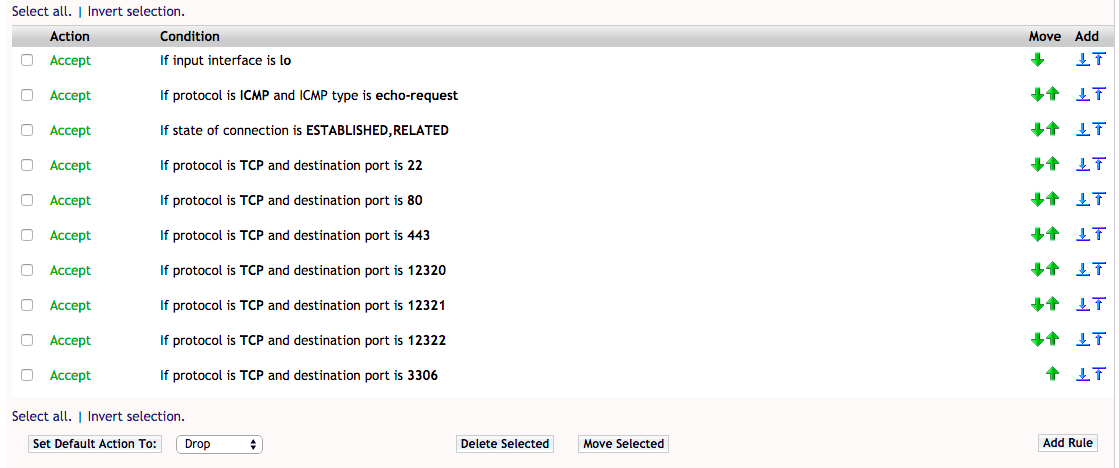Open the Accept link for port 12321 rule
This screenshot has width=1119, height=468.
pos(70,305)
